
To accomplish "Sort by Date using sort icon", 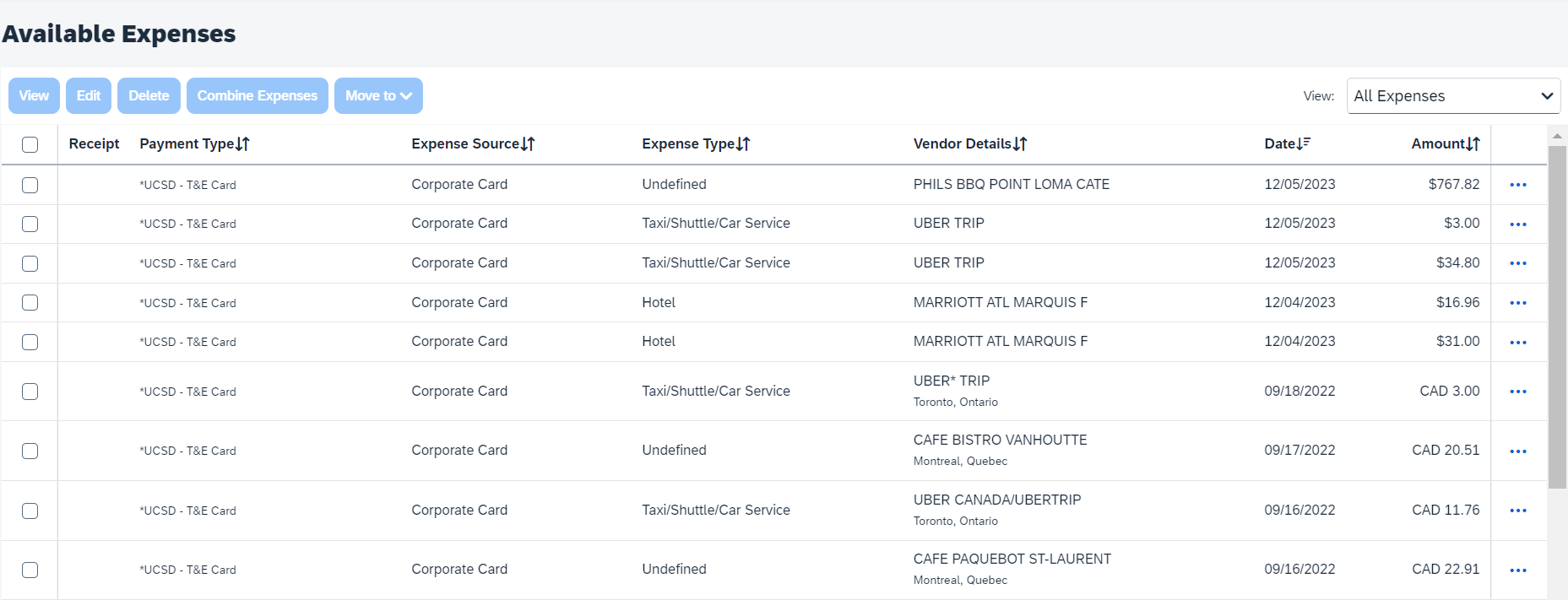I will pos(1304,144).
